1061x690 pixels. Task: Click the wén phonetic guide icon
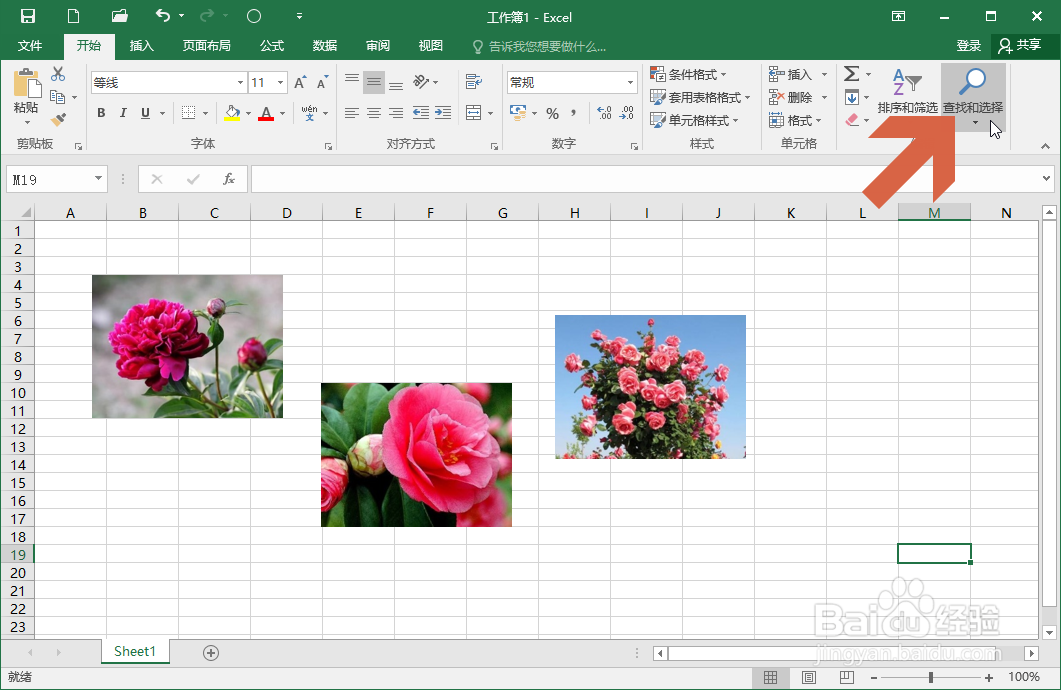[x=309, y=113]
